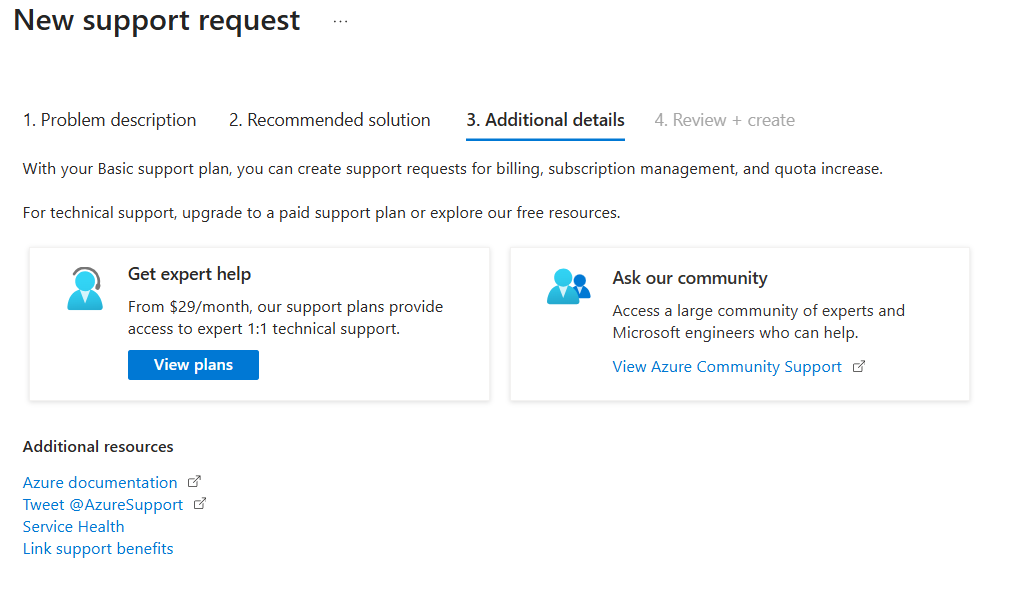This screenshot has height=597, width=1011.
Task: Click the Get expert help heading
Action: pyautogui.click(x=190, y=274)
